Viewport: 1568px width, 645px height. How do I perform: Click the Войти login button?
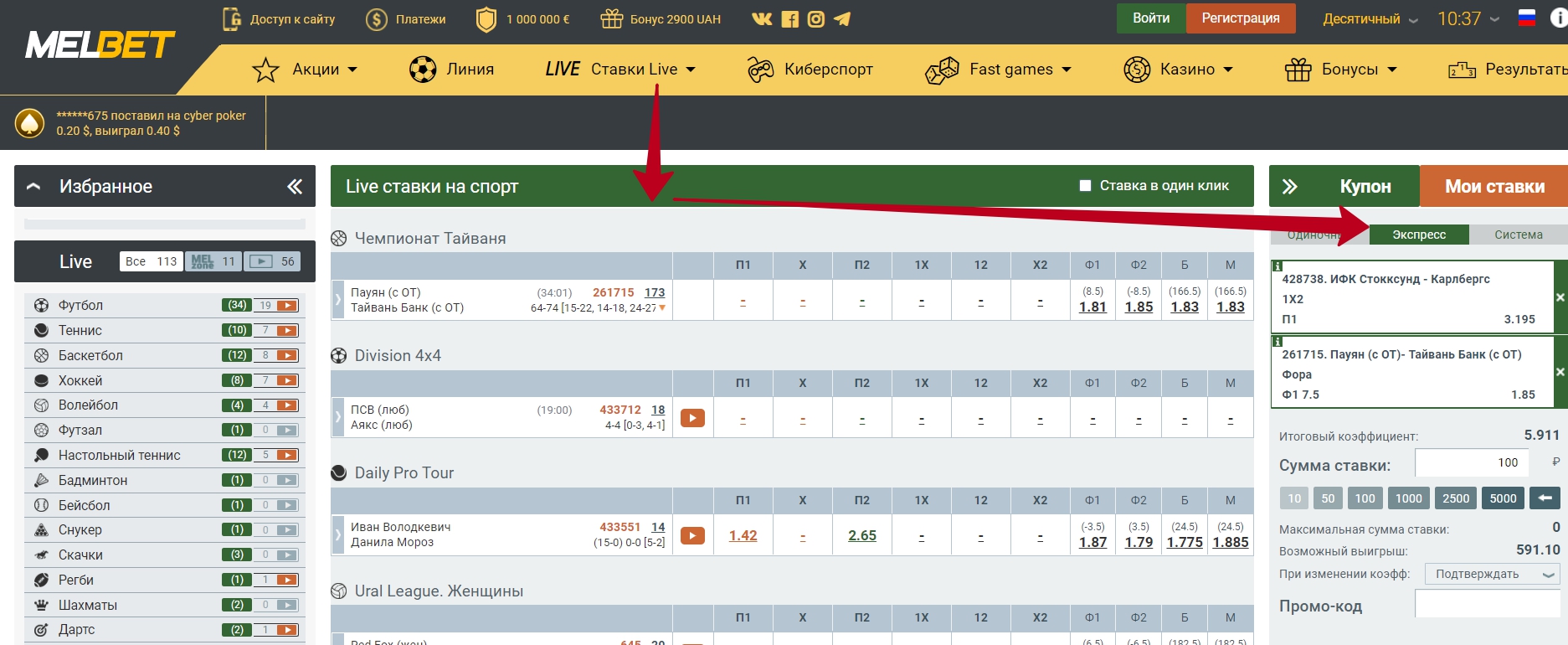click(1151, 18)
